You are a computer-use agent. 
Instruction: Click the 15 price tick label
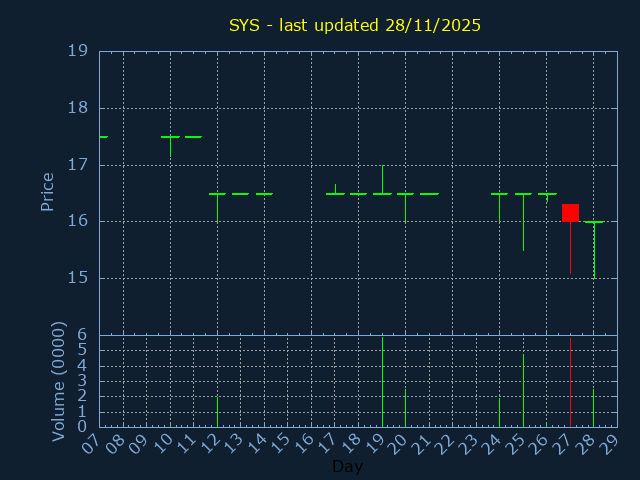(x=77, y=278)
